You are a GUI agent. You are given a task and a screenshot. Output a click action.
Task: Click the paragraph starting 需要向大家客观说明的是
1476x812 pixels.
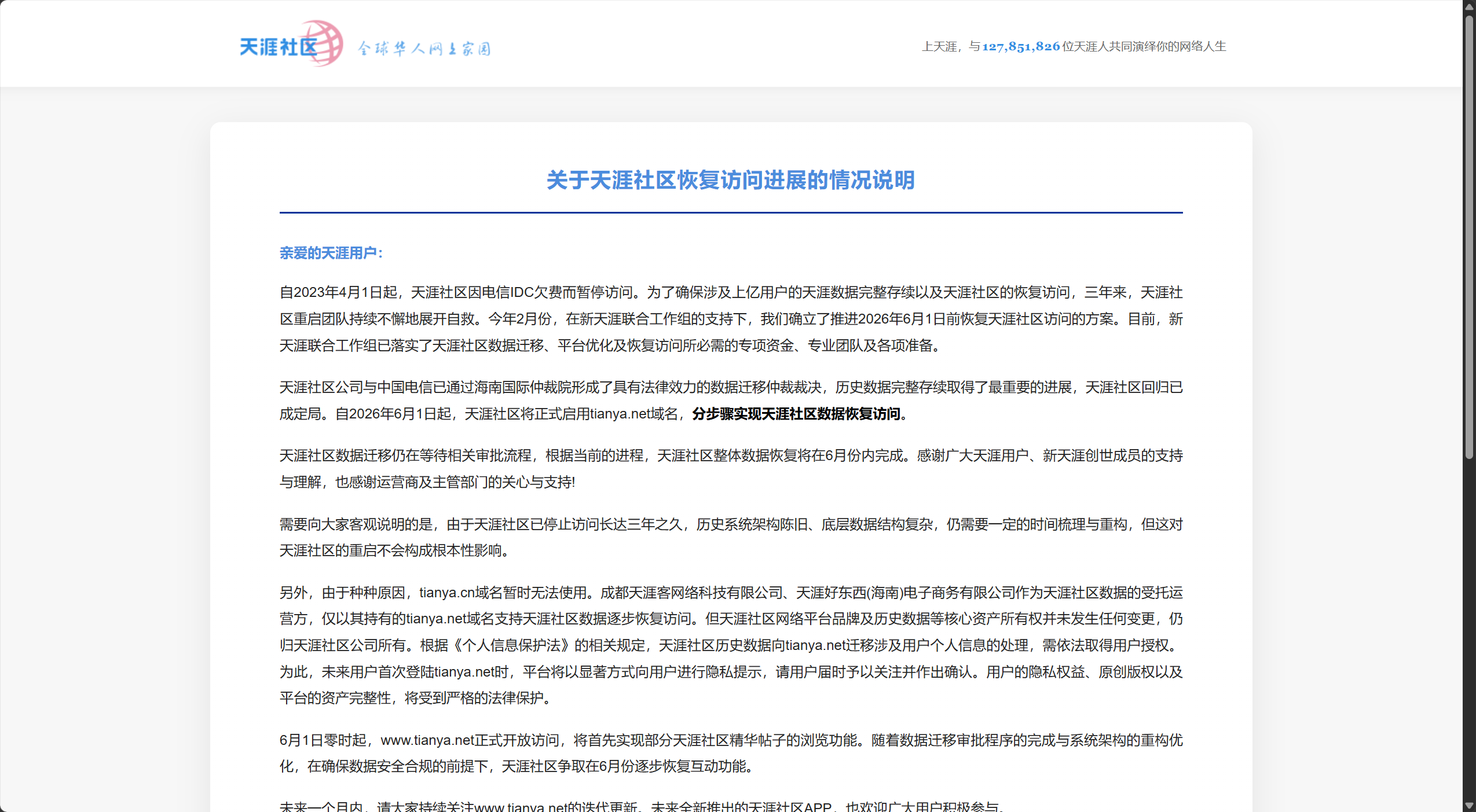click(x=731, y=537)
